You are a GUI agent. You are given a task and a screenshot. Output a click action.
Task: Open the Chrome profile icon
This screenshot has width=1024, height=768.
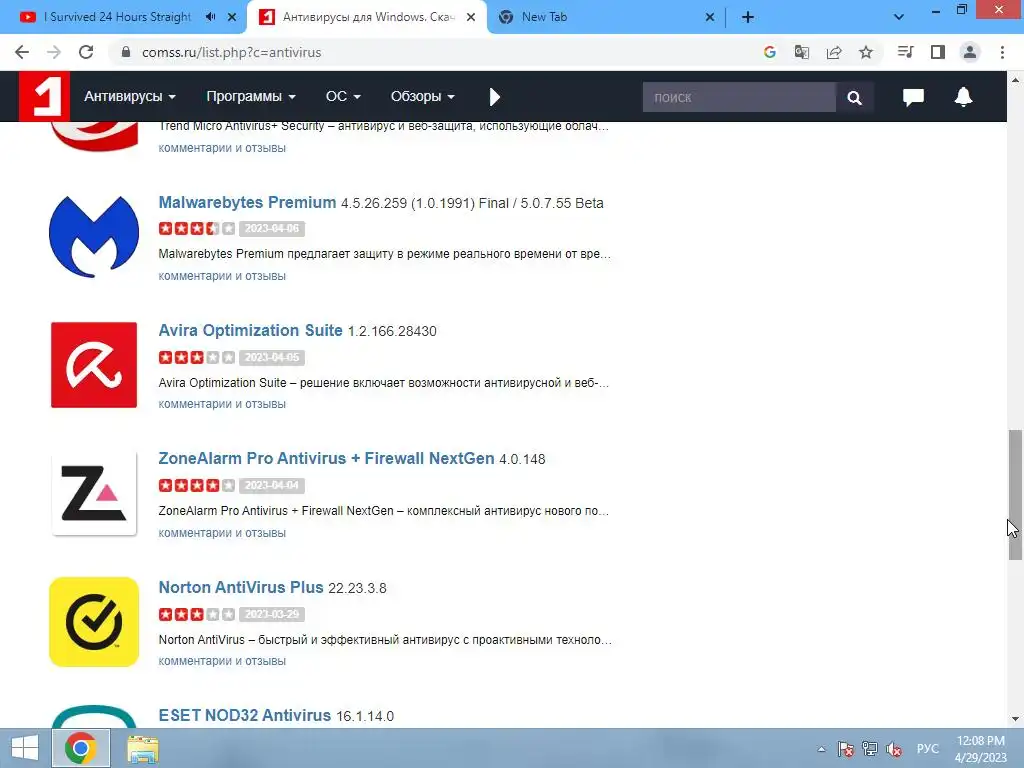(970, 52)
